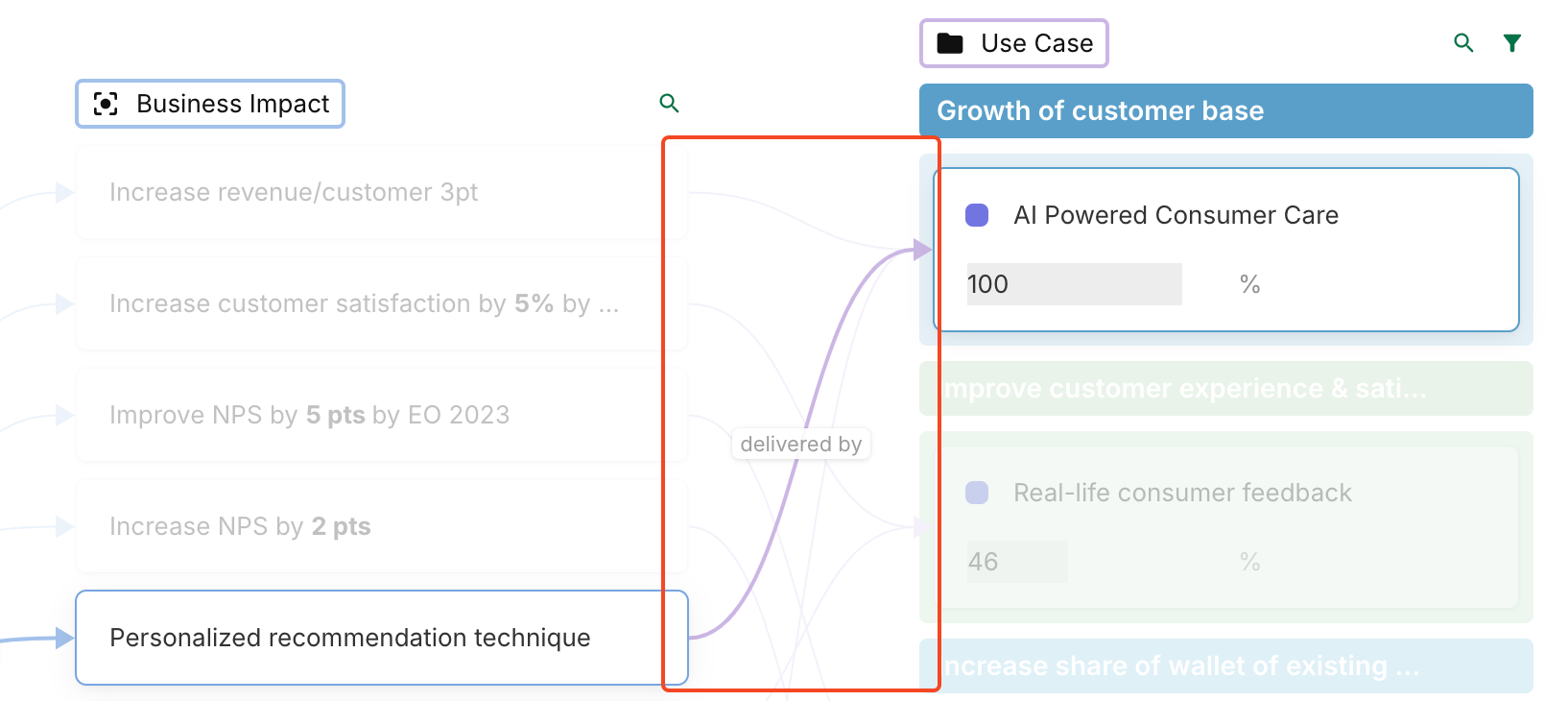Viewport: 1568px width, 701px height.
Task: Click arrow left of Increase revenue/customer 3pt
Action: [x=64, y=192]
